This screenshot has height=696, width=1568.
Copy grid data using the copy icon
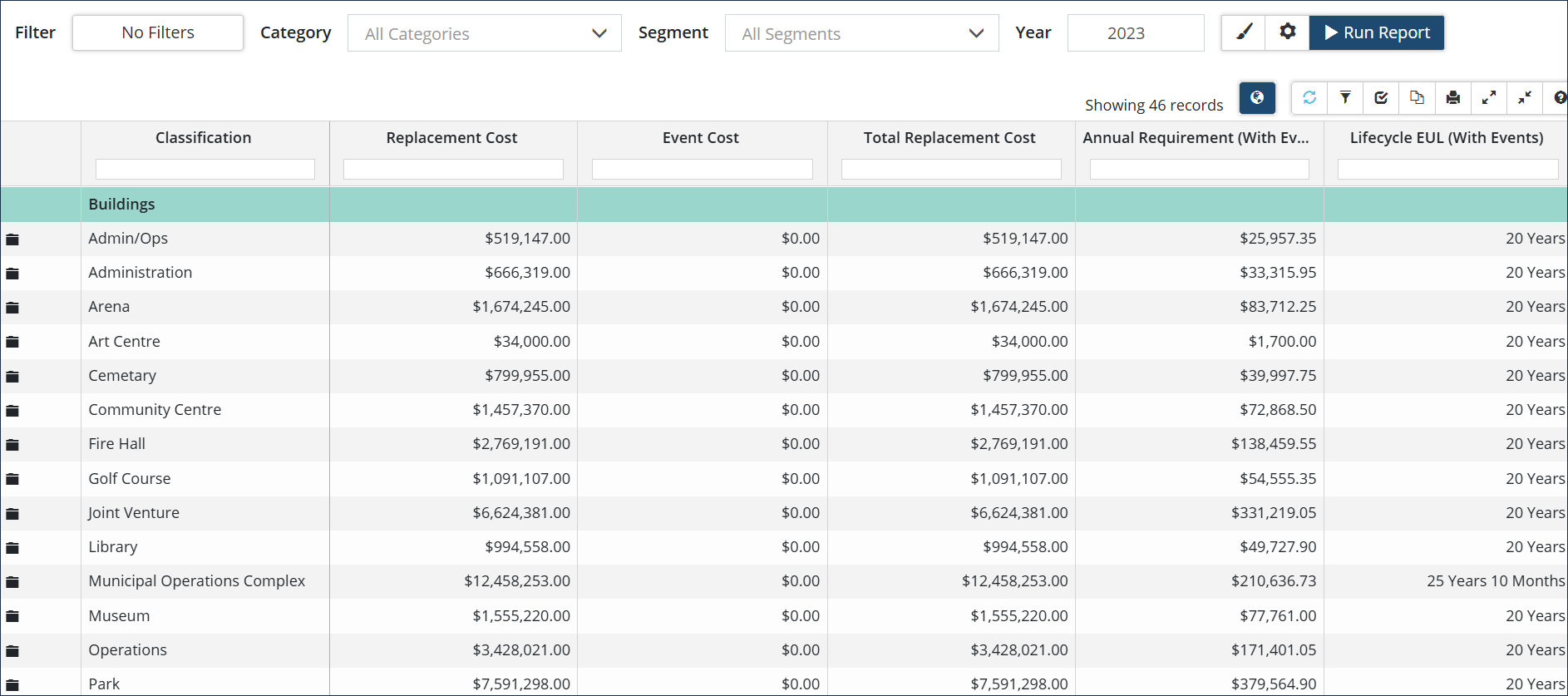(1417, 98)
